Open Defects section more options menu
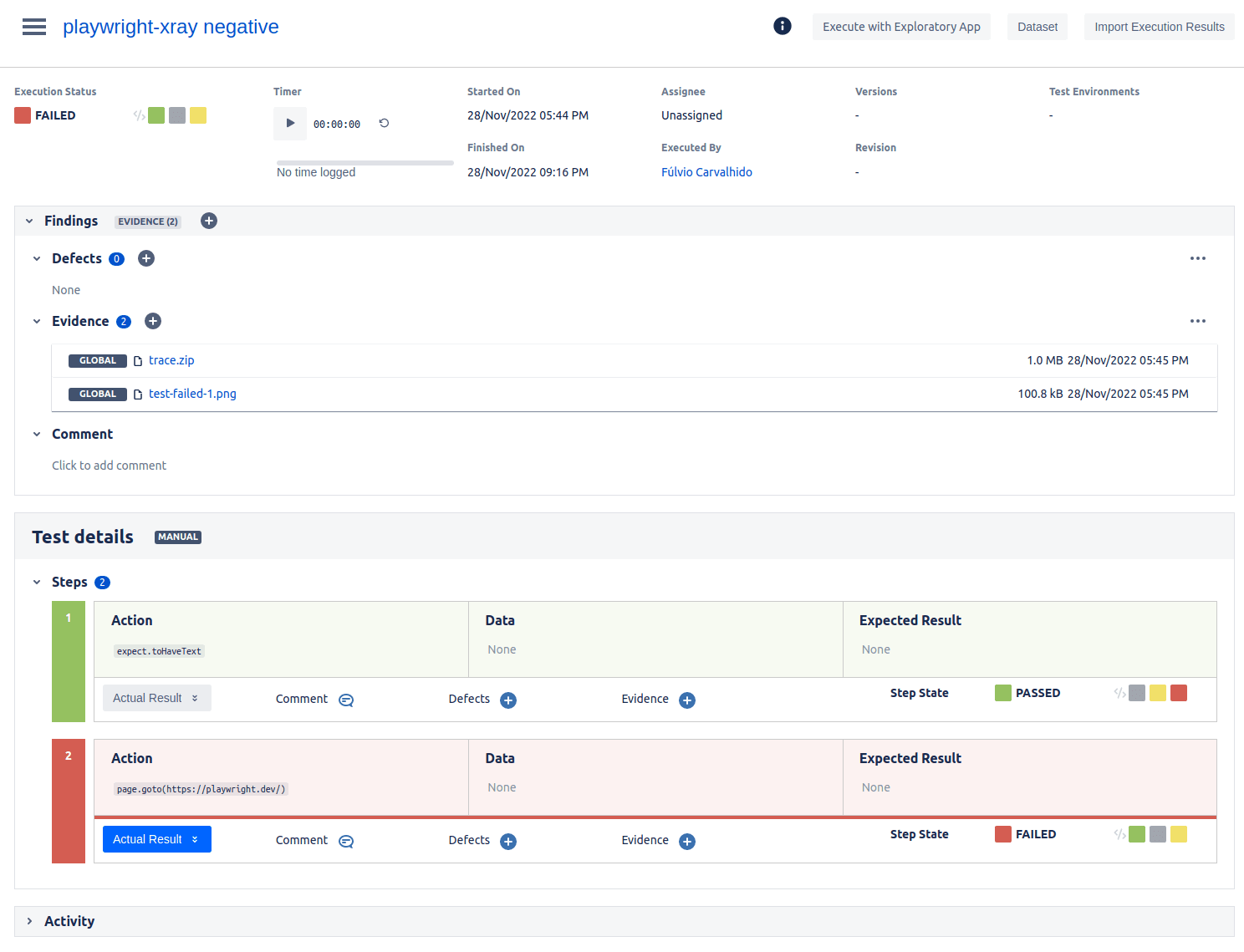 (1198, 258)
